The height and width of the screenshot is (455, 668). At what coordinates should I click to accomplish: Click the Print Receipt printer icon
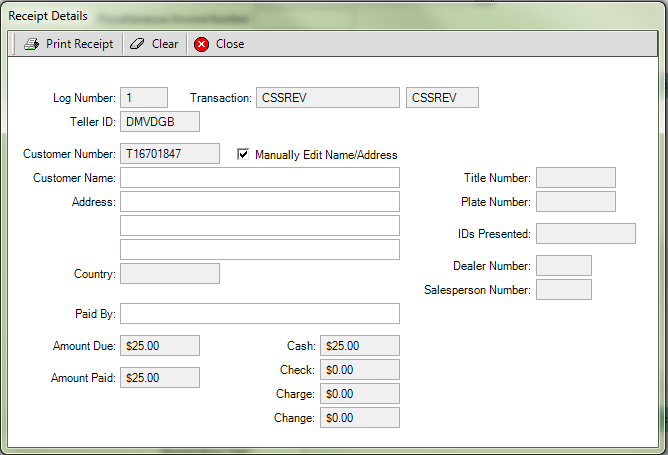tap(31, 44)
